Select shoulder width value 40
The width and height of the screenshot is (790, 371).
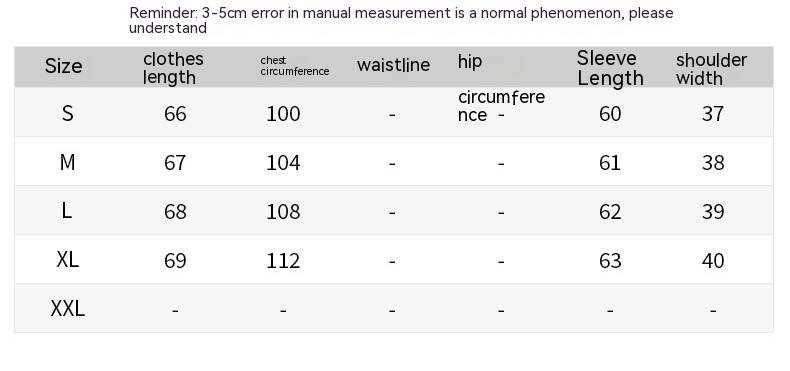tap(713, 261)
